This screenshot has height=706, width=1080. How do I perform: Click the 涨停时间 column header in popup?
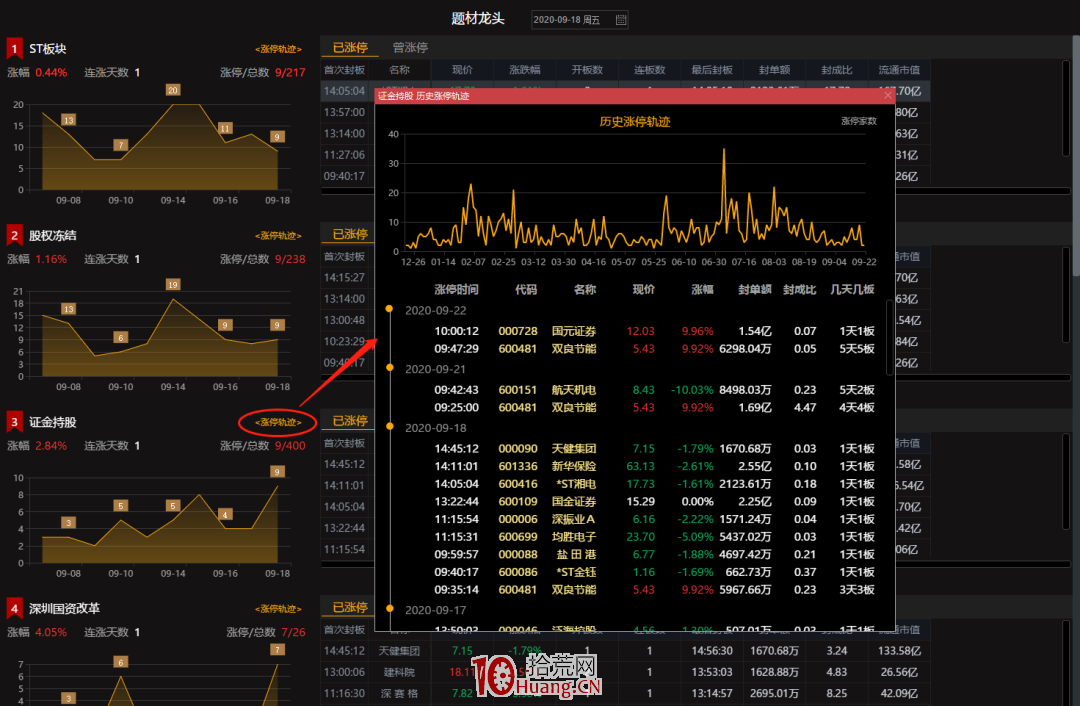[456, 290]
